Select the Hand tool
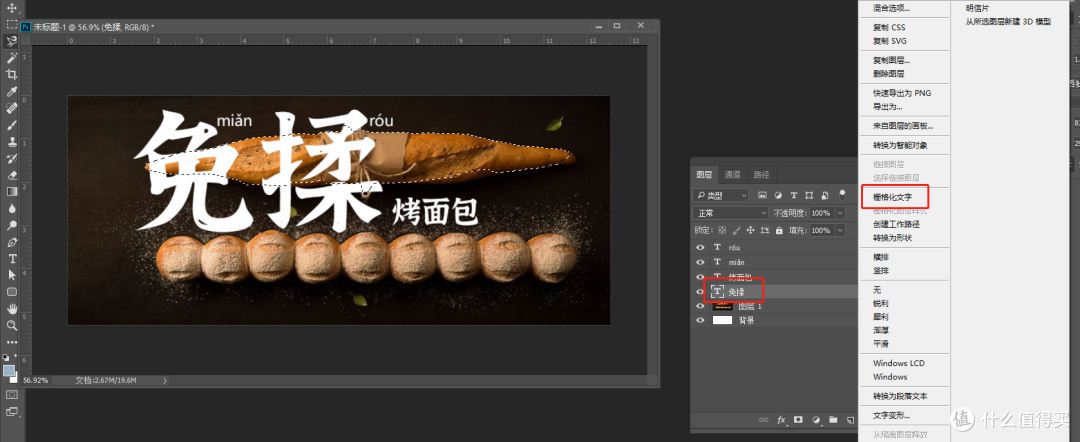Viewport: 1080px width, 442px height. [x=12, y=308]
